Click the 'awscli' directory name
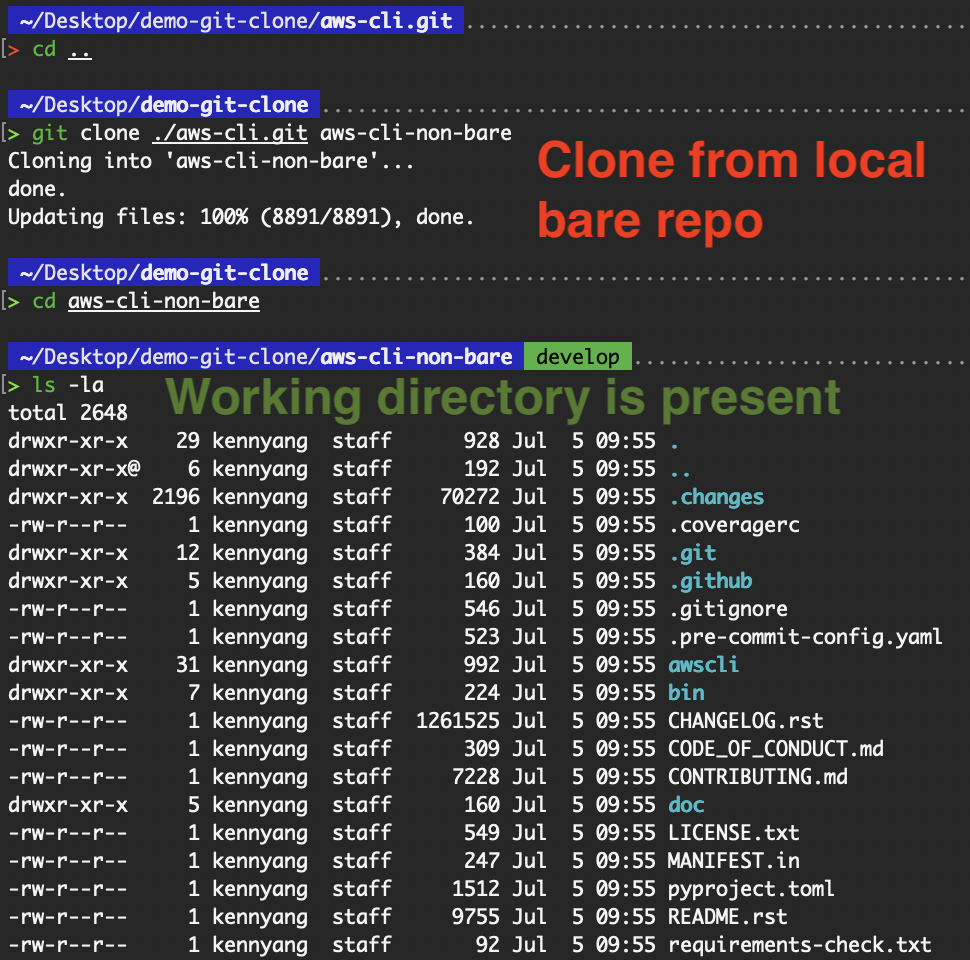 pos(704,665)
